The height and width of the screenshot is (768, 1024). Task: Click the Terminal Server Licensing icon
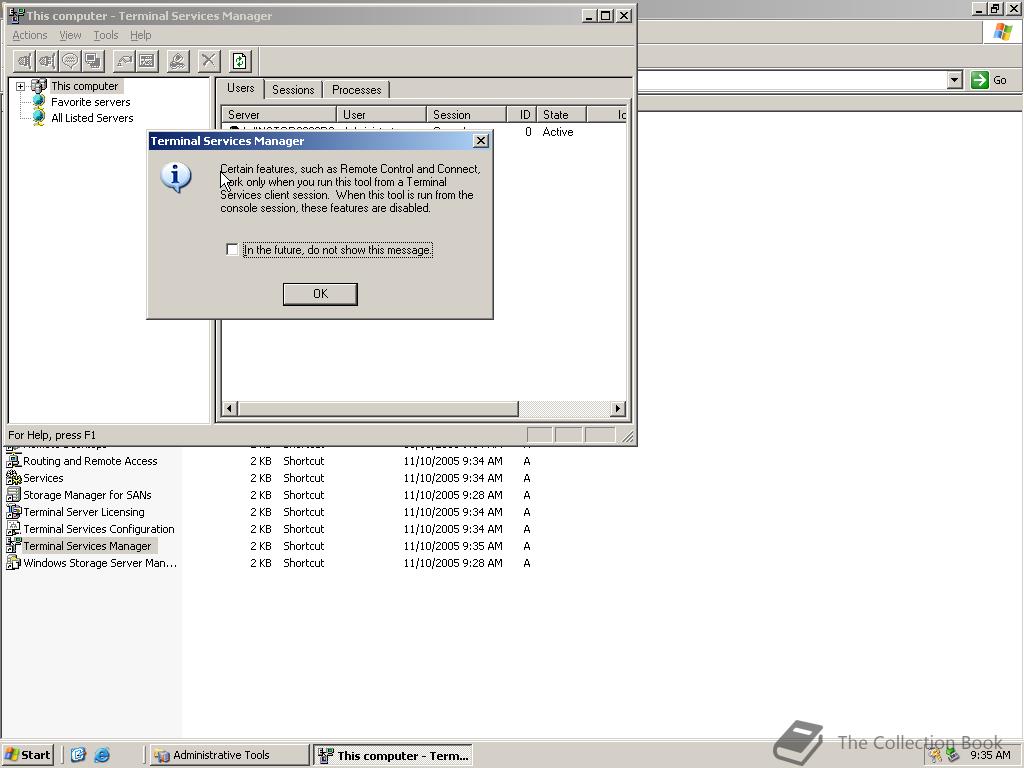click(x=13, y=512)
